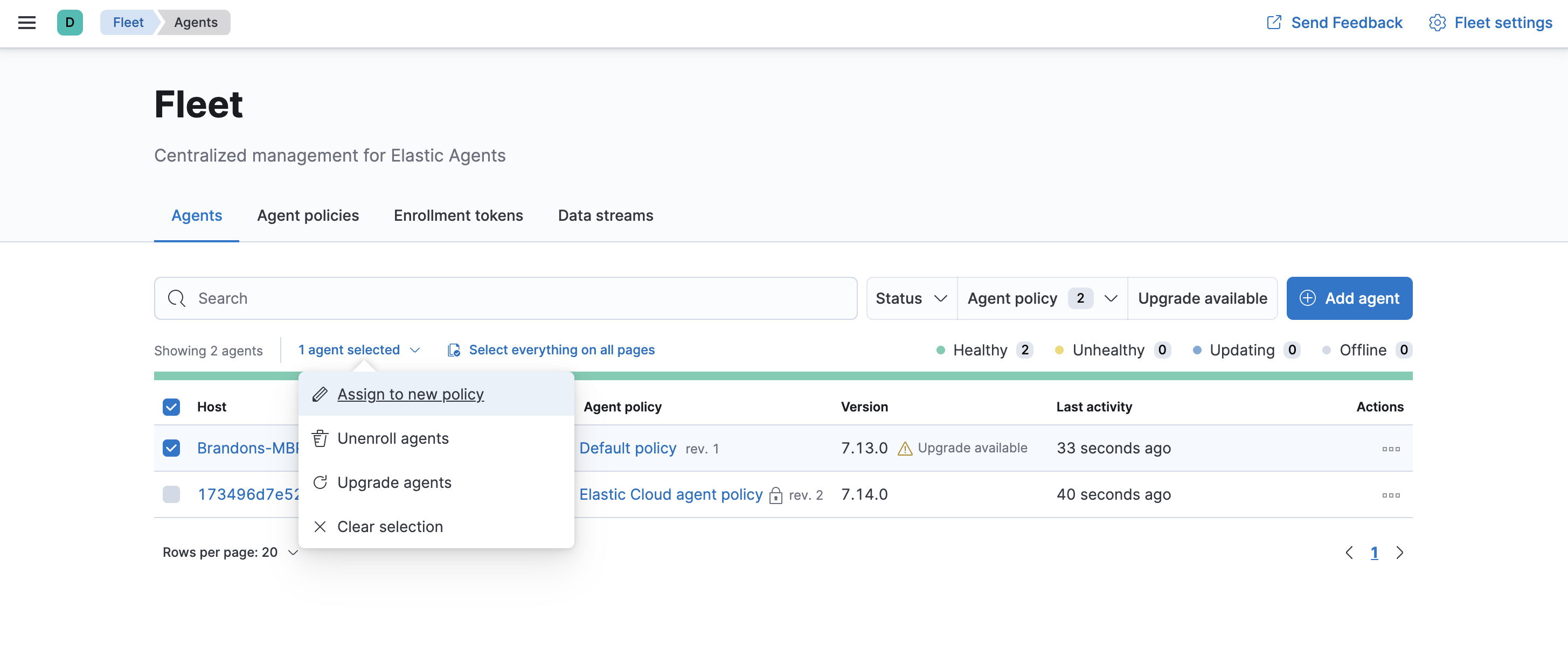Click the Add agent button
The height and width of the screenshot is (657, 1568).
tap(1348, 298)
